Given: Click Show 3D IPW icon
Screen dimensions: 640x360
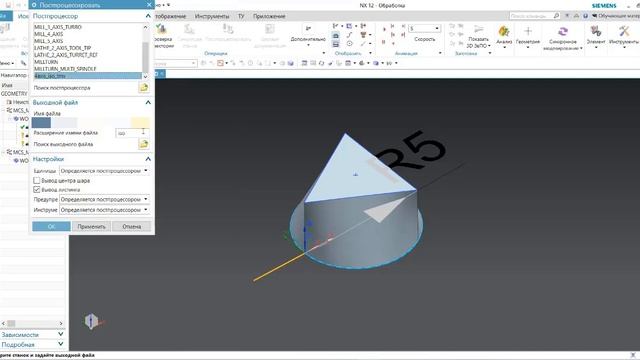Looking at the screenshot, I should point(478,29).
